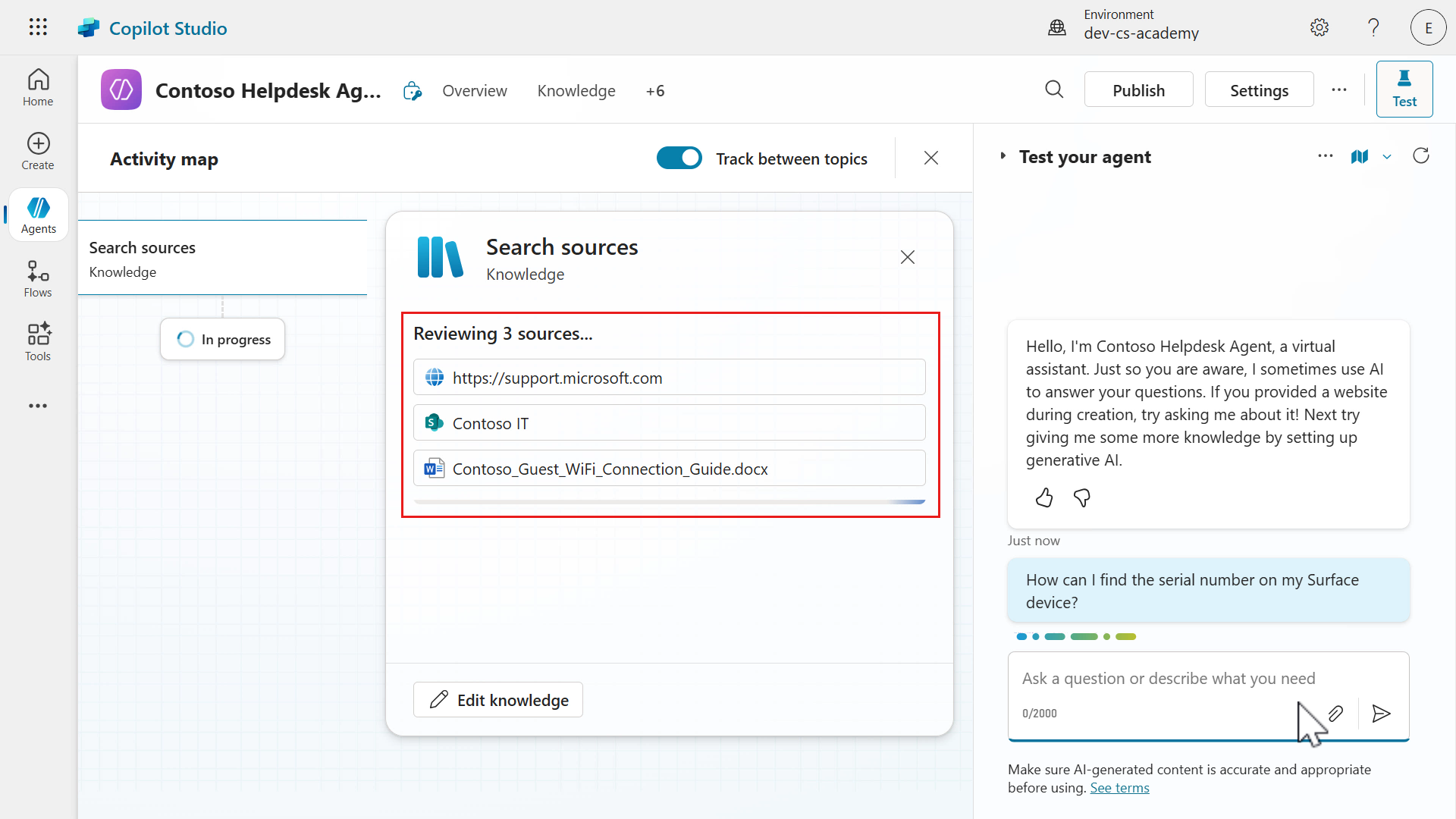Click the attach file paperclip icon

(1335, 714)
